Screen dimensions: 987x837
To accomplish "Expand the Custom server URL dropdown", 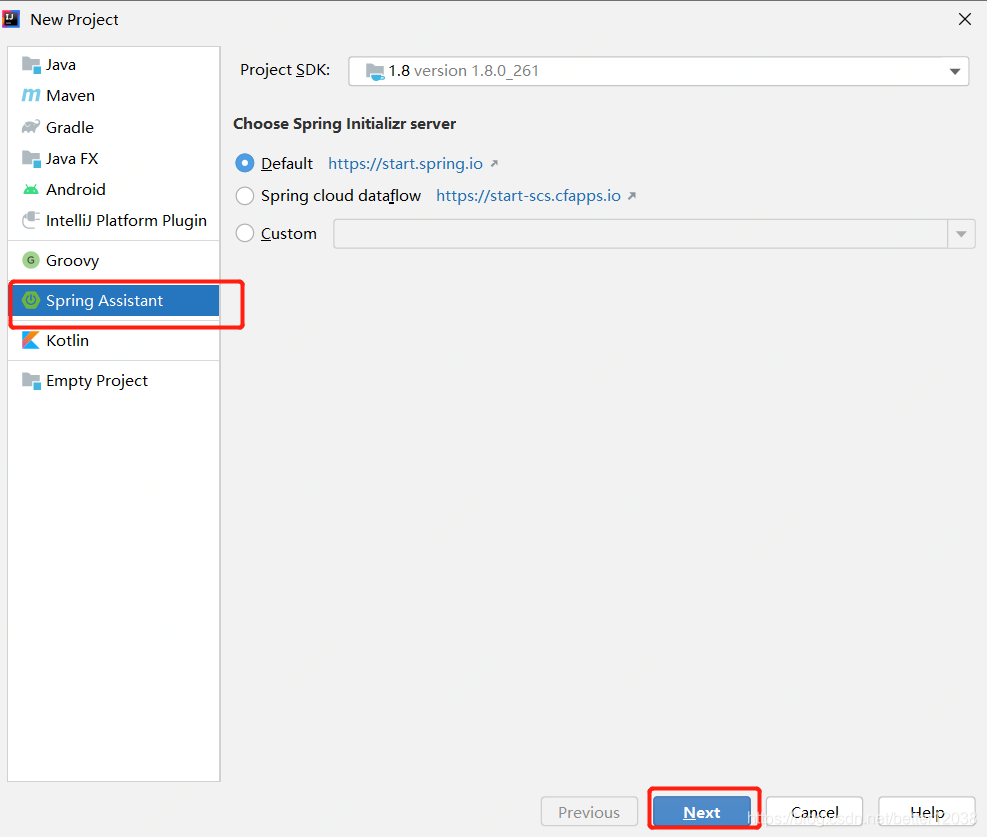I will click(960, 233).
